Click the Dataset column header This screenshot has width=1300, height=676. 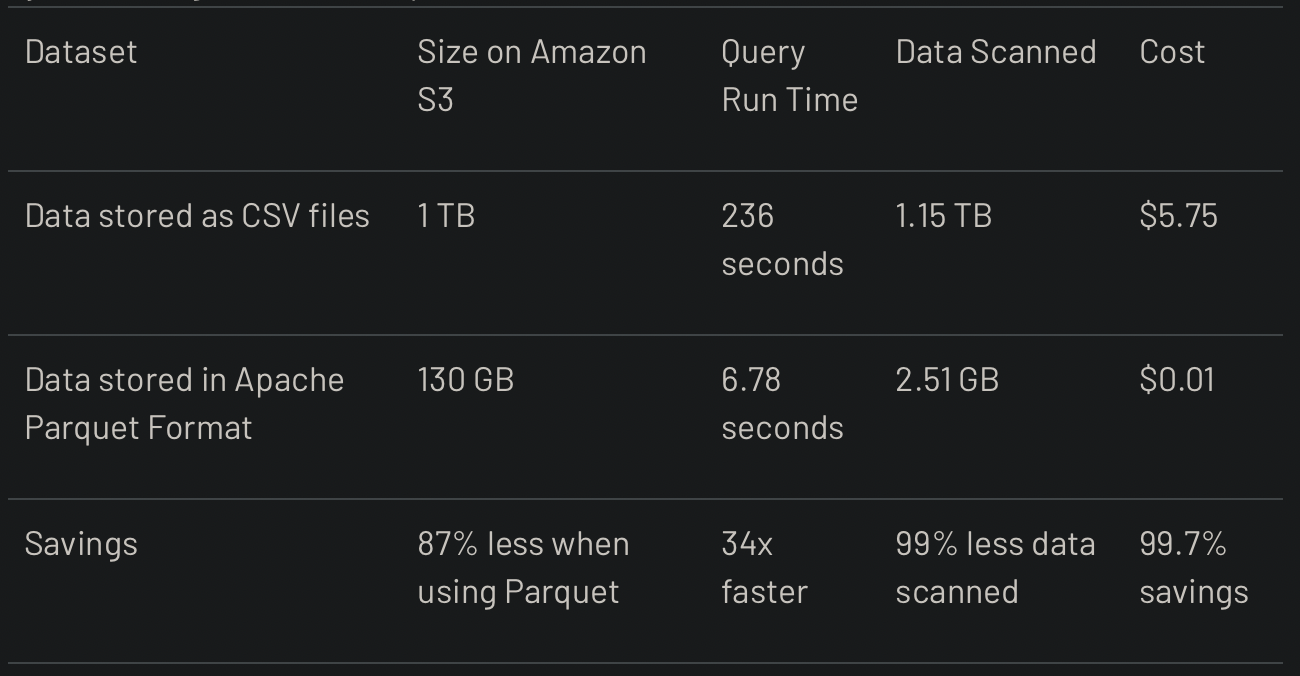tap(81, 52)
